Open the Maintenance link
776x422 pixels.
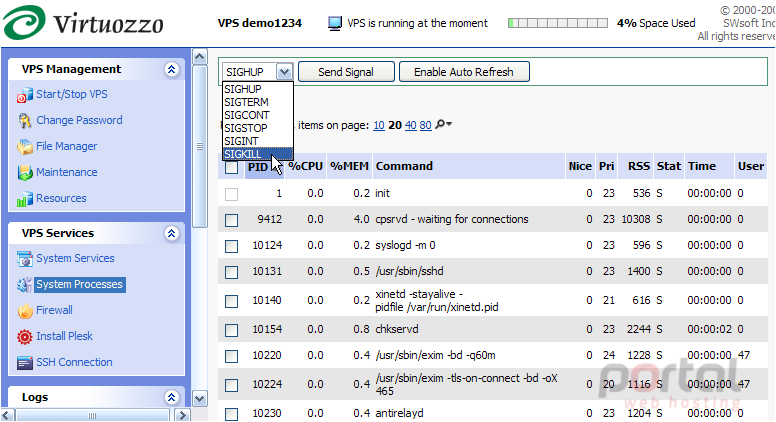tap(67, 172)
